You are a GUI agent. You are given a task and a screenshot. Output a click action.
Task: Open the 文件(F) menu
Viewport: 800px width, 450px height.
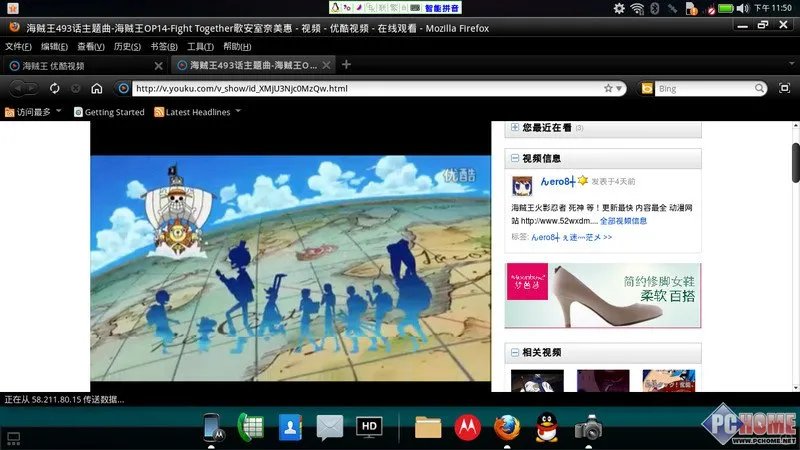pyautogui.click(x=18, y=46)
